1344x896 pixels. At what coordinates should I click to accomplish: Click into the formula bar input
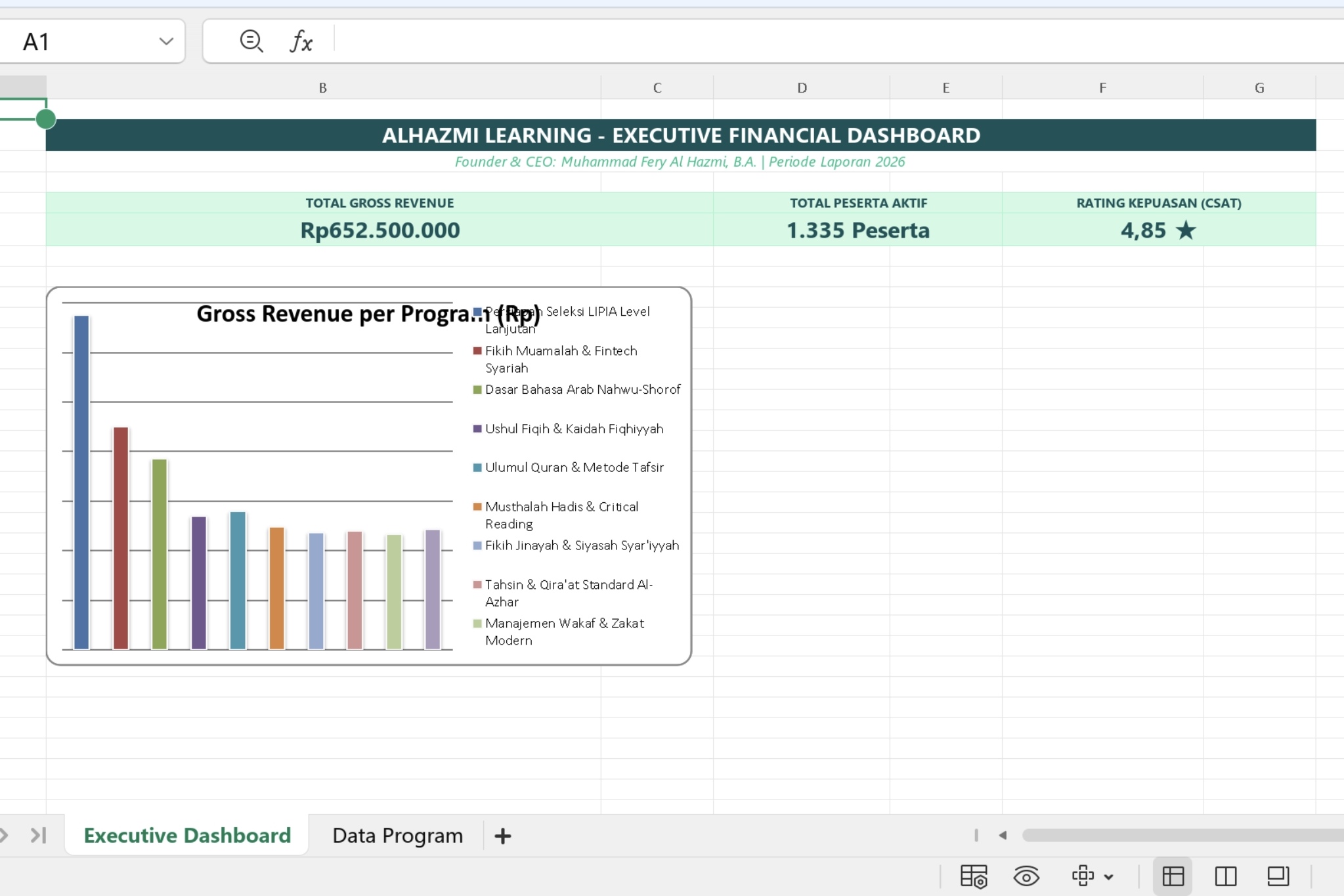[838, 41]
